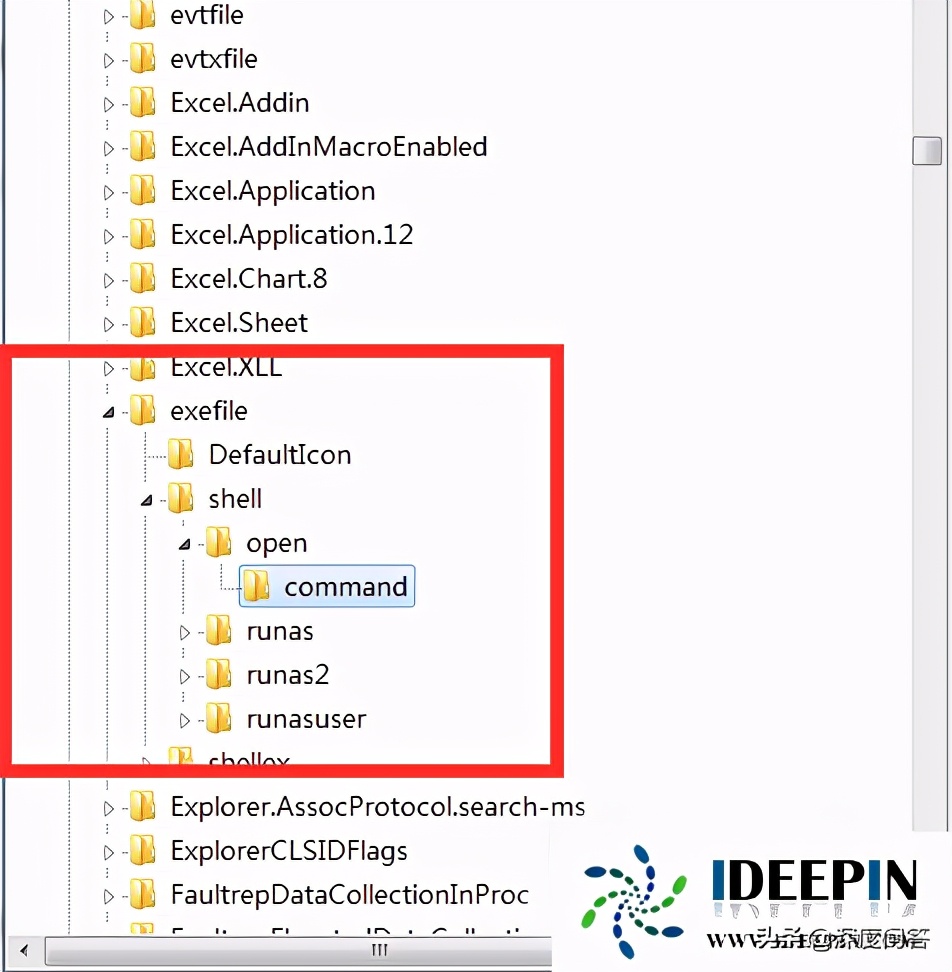Click the Explorer.AssocProtocol.search-ms folder icon
This screenshot has height=972, width=952.
coord(143,807)
